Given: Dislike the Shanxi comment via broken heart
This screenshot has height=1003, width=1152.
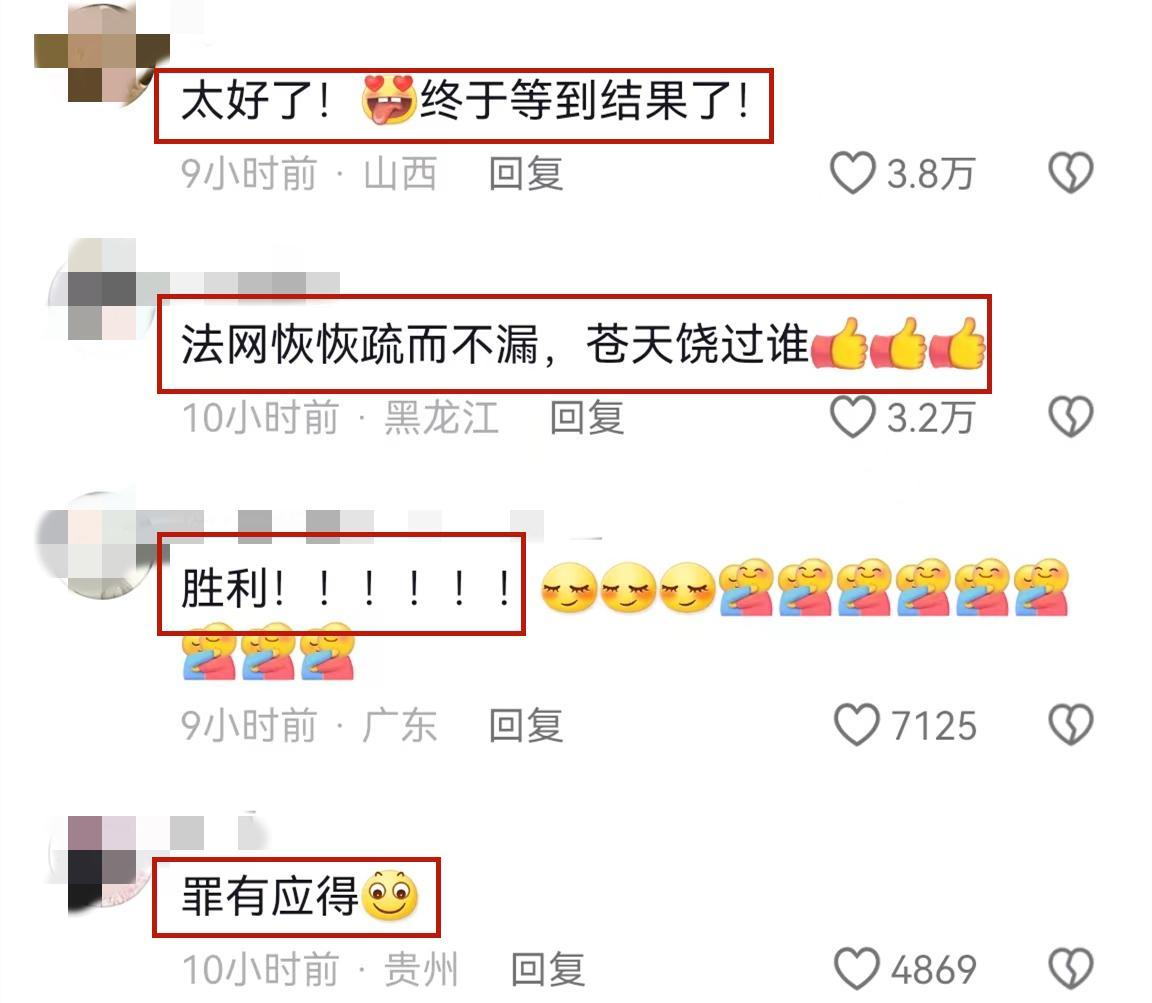Looking at the screenshot, I should 1070,173.
